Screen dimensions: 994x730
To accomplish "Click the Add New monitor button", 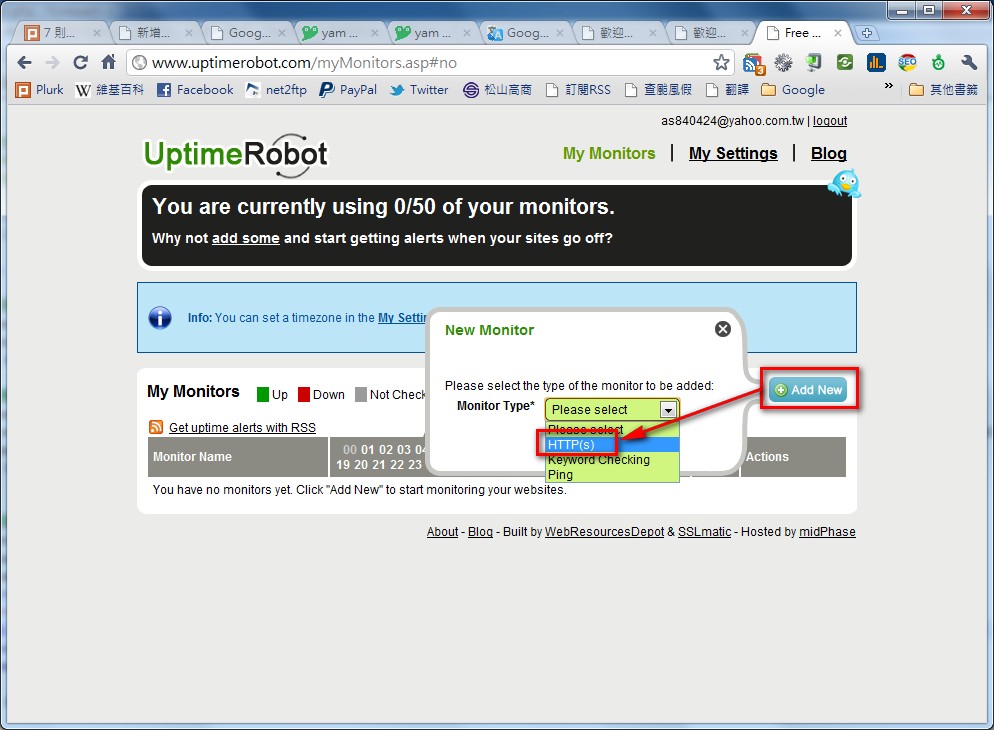I will [809, 390].
